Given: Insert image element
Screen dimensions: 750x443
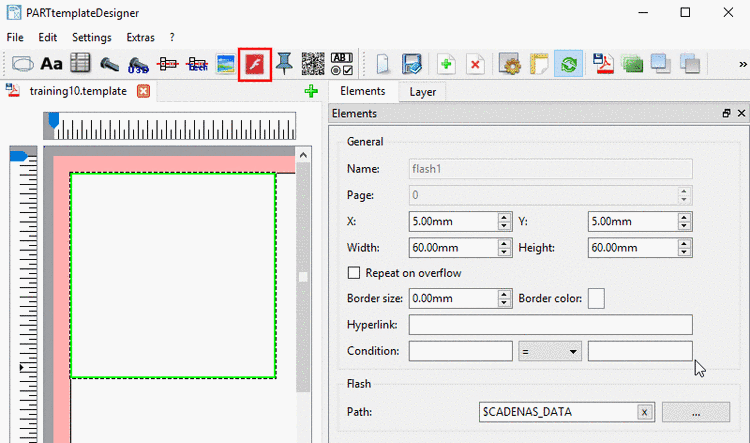Looking at the screenshot, I should (226, 64).
